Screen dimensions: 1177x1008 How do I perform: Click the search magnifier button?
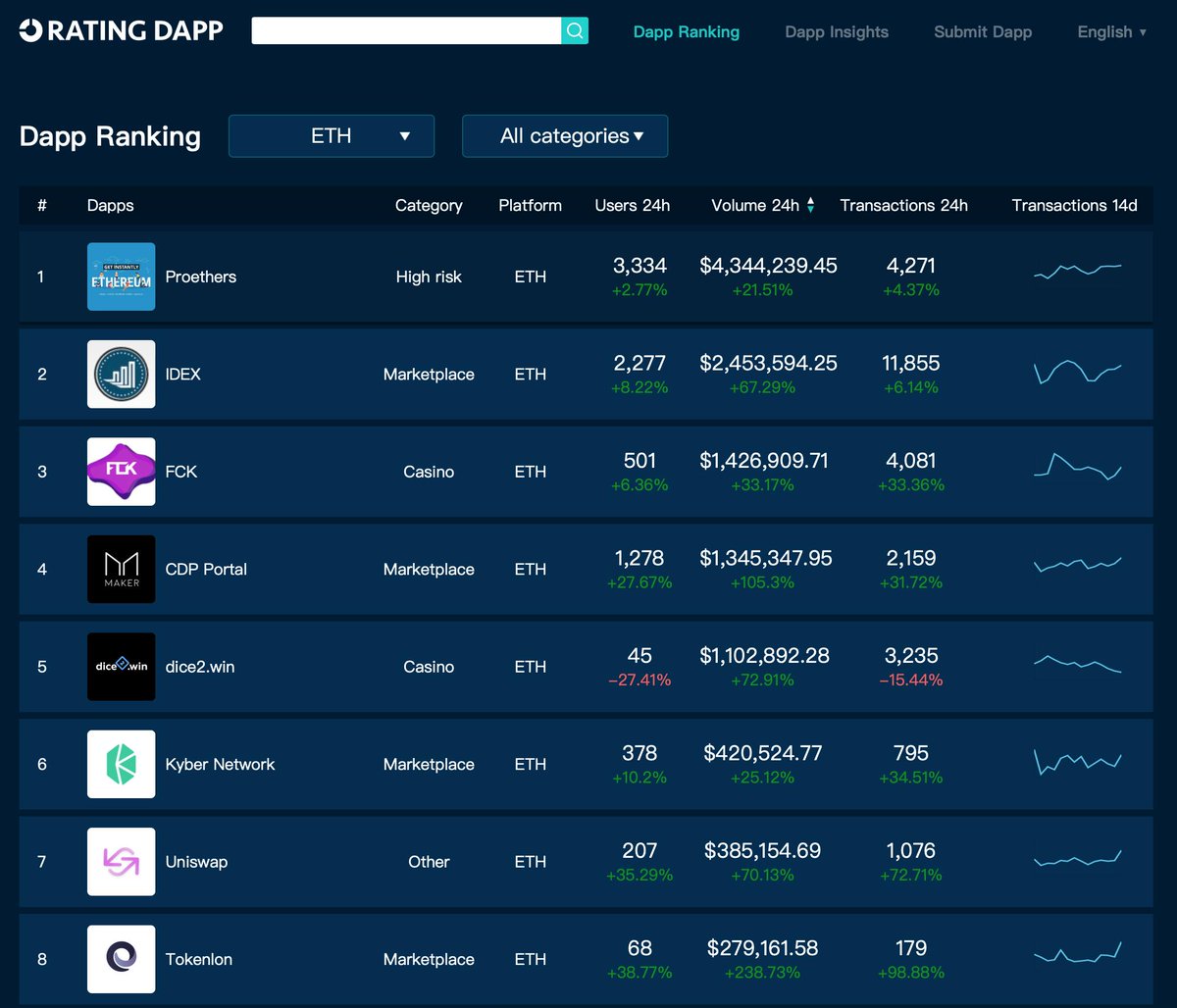(x=575, y=30)
